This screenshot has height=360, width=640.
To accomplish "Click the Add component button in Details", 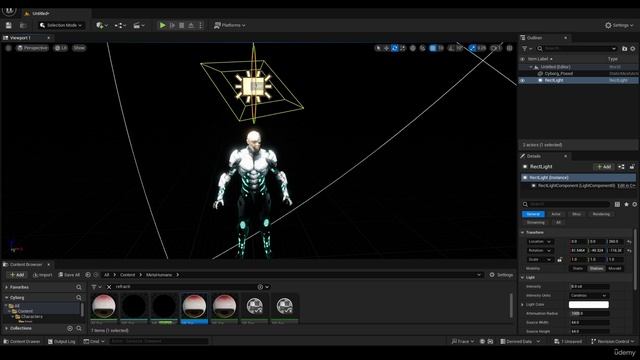I will [603, 167].
